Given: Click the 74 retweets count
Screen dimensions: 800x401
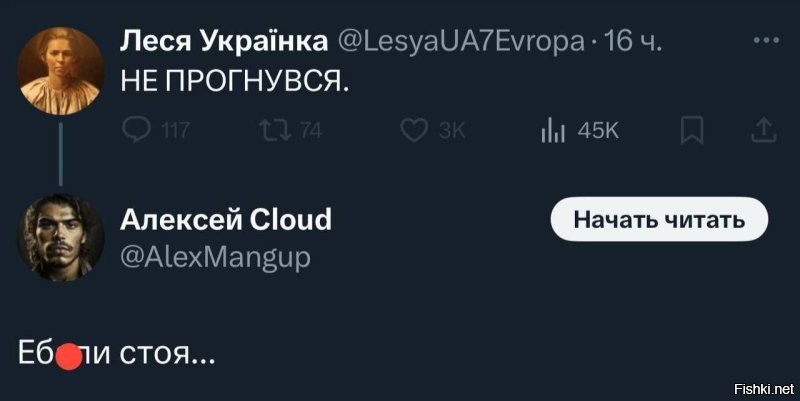Looking at the screenshot, I should pos(311,132).
